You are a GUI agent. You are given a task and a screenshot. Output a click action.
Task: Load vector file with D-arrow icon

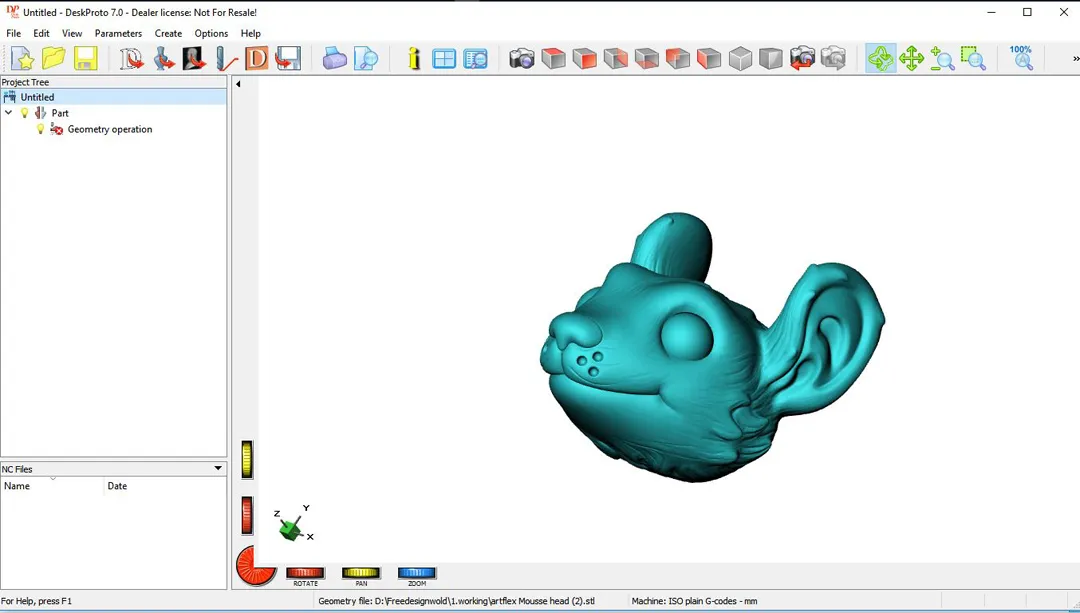point(132,59)
